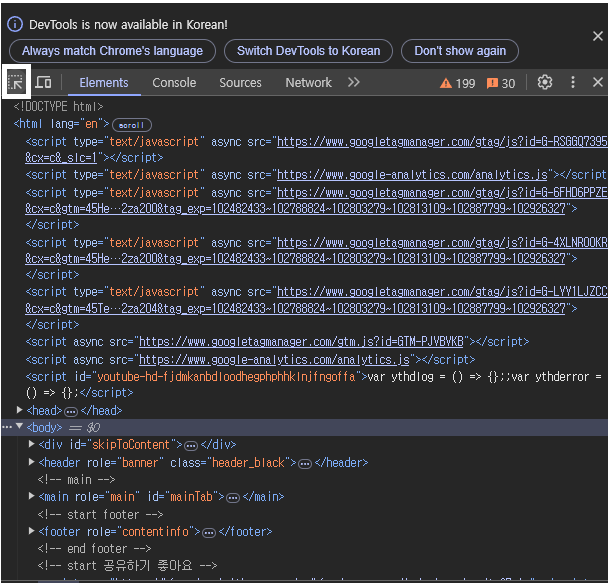Expand the contentinfo footer element

tap(31, 531)
